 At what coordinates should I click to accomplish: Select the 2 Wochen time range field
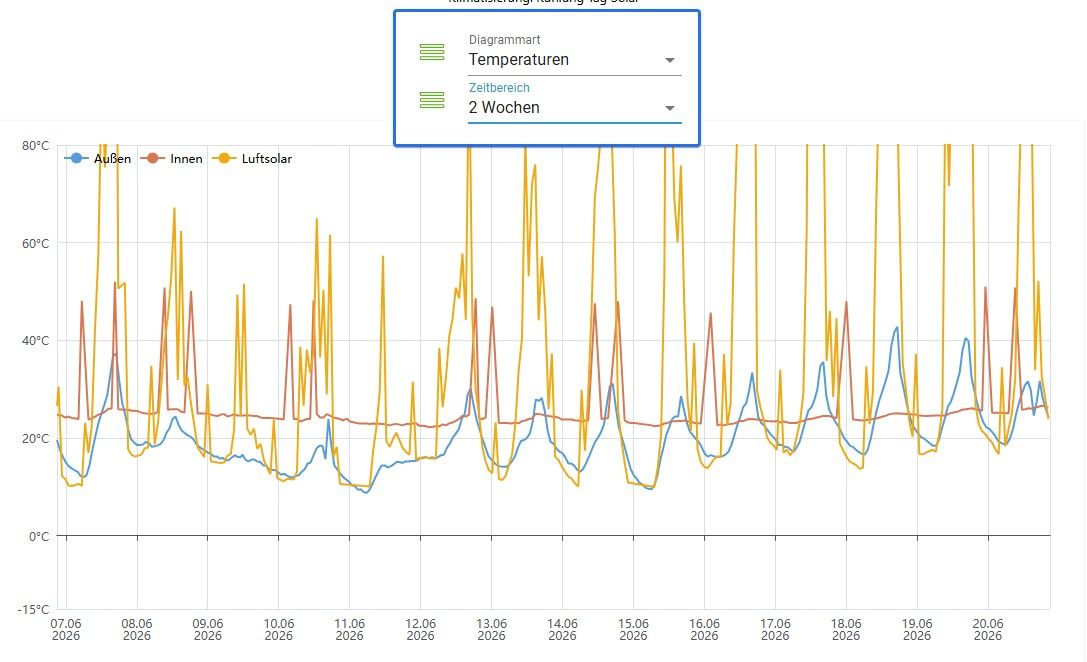click(575, 107)
